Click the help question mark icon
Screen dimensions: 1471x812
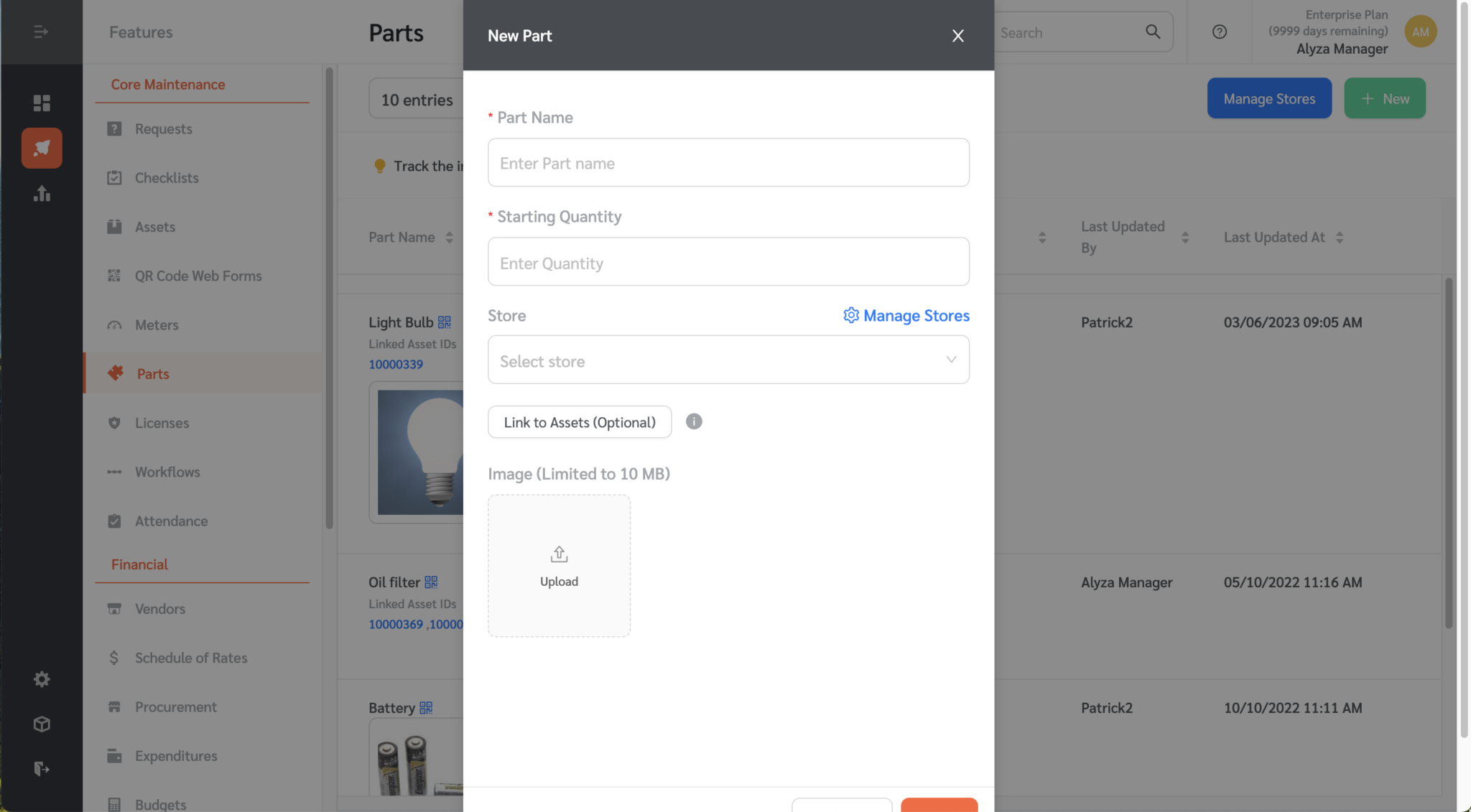(x=1218, y=32)
